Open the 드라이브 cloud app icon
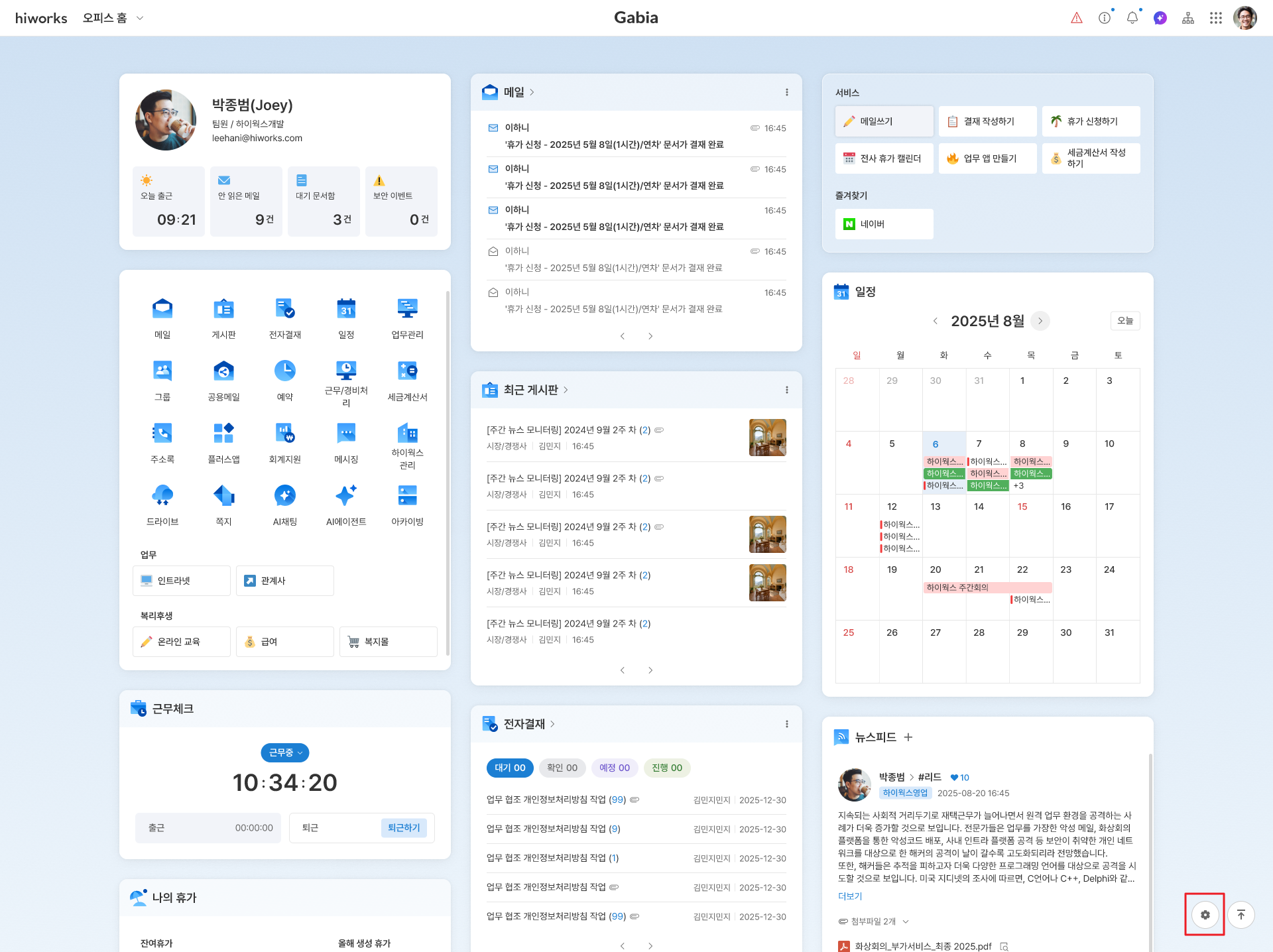Screen dimensions: 1273x952 tap(162, 496)
